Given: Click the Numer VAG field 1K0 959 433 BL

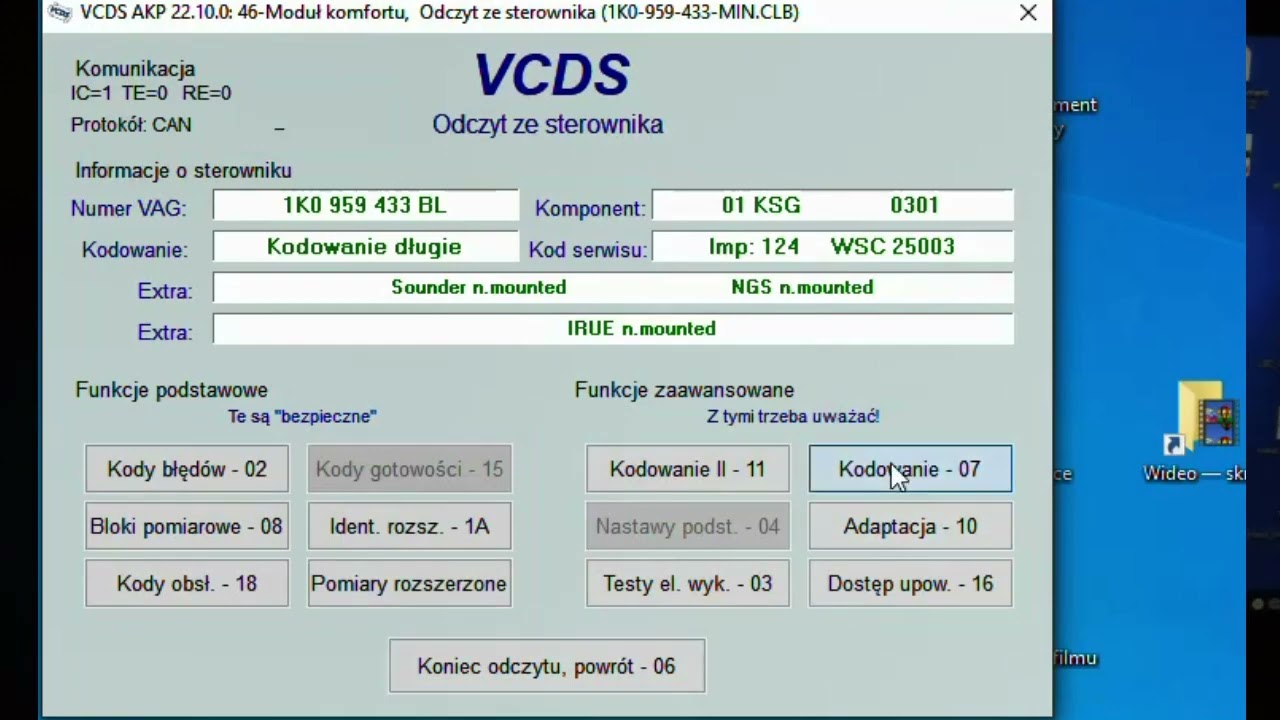Looking at the screenshot, I should click(365, 206).
